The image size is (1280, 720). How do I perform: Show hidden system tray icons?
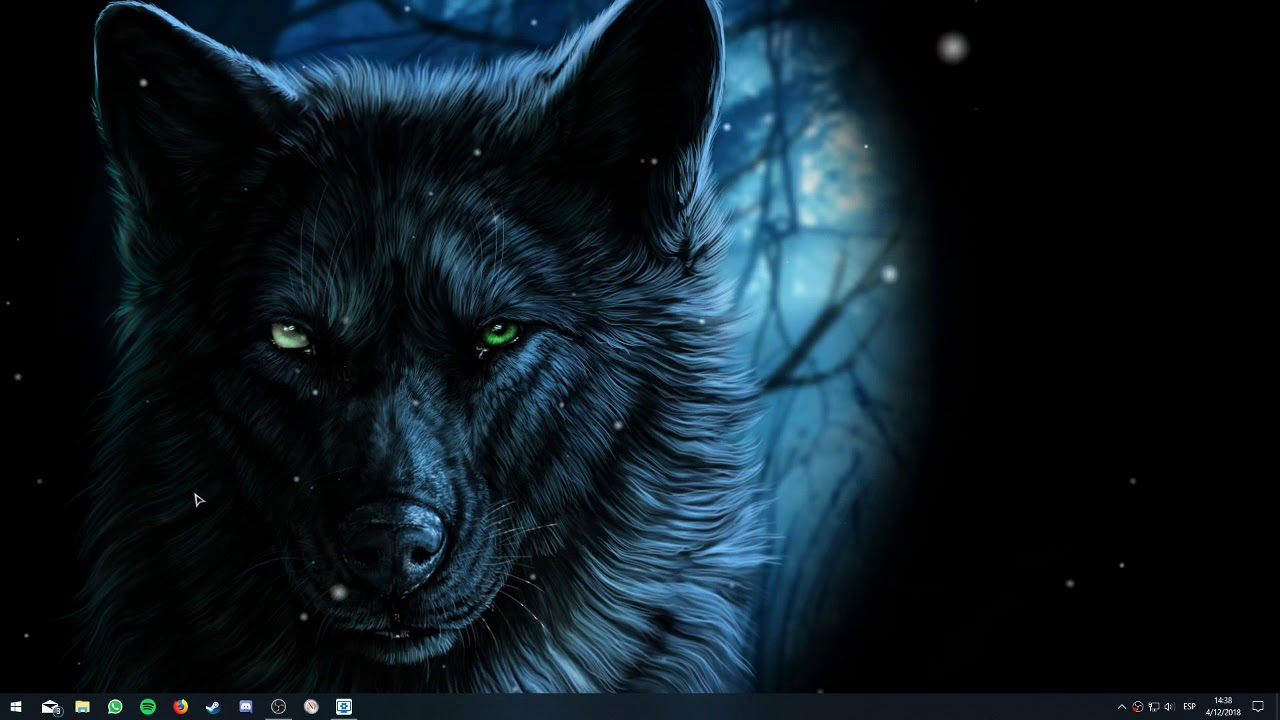tap(1121, 707)
